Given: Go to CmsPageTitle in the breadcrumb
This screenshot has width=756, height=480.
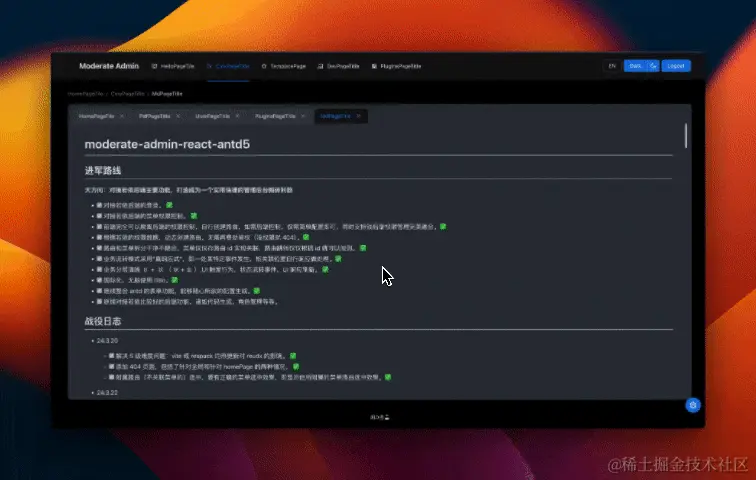Looking at the screenshot, I should pyautogui.click(x=127, y=94).
